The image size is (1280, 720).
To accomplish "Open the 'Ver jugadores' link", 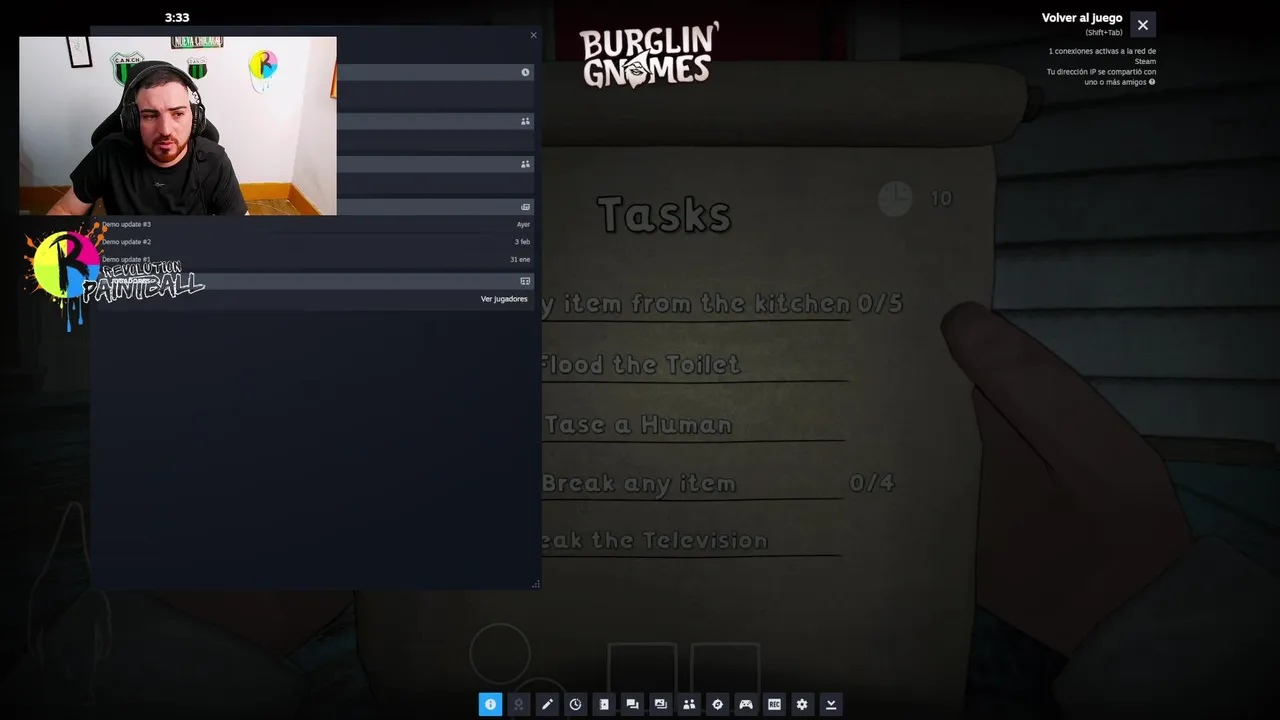I will tap(504, 299).
